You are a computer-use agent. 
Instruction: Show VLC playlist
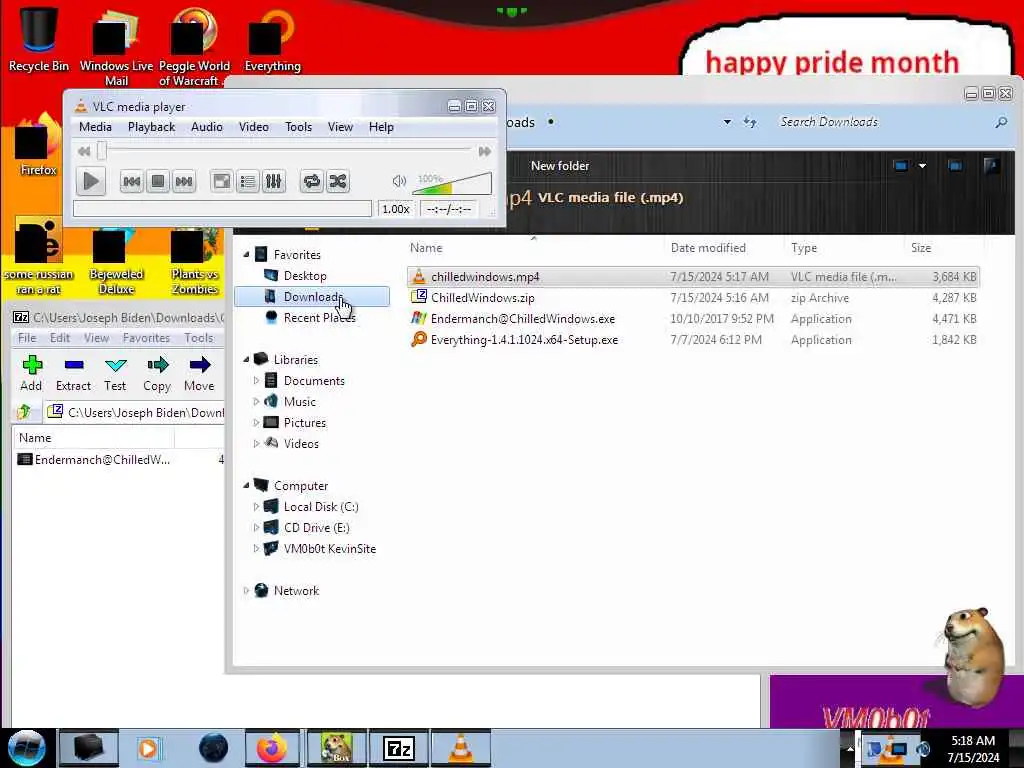248,181
